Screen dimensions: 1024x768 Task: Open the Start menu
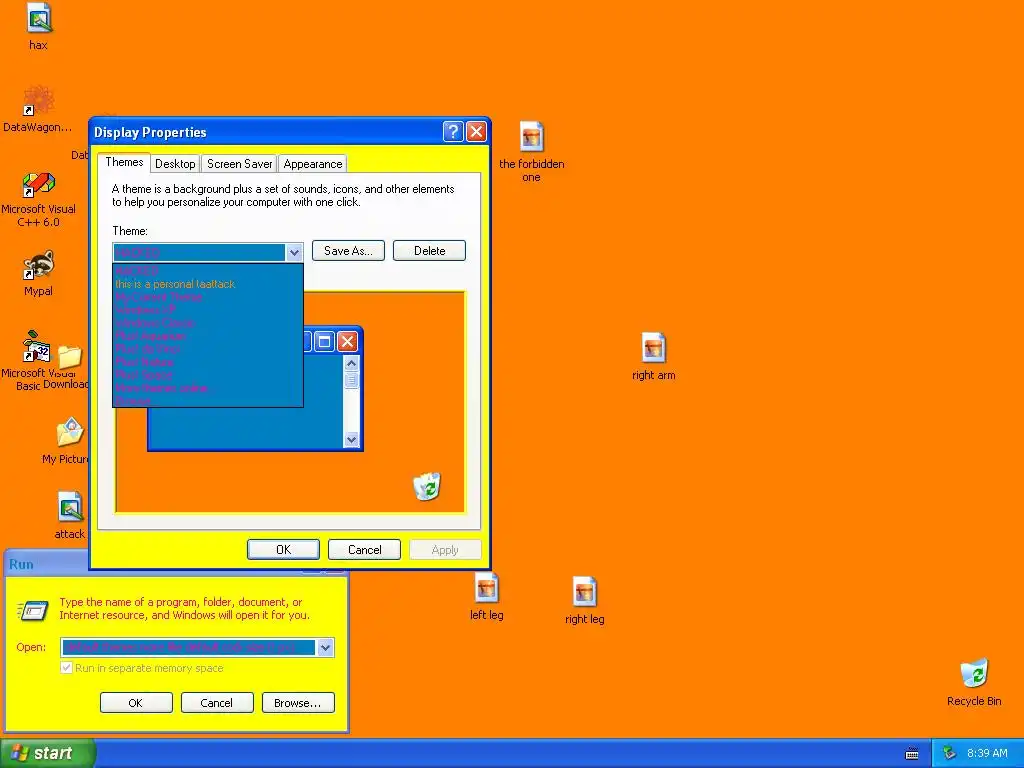(48, 753)
